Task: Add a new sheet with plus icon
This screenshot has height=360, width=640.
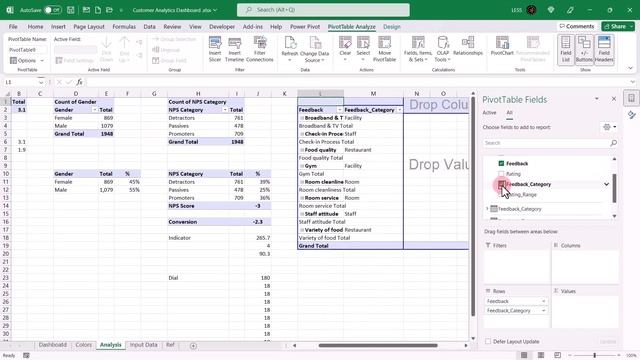Action: [193, 346]
